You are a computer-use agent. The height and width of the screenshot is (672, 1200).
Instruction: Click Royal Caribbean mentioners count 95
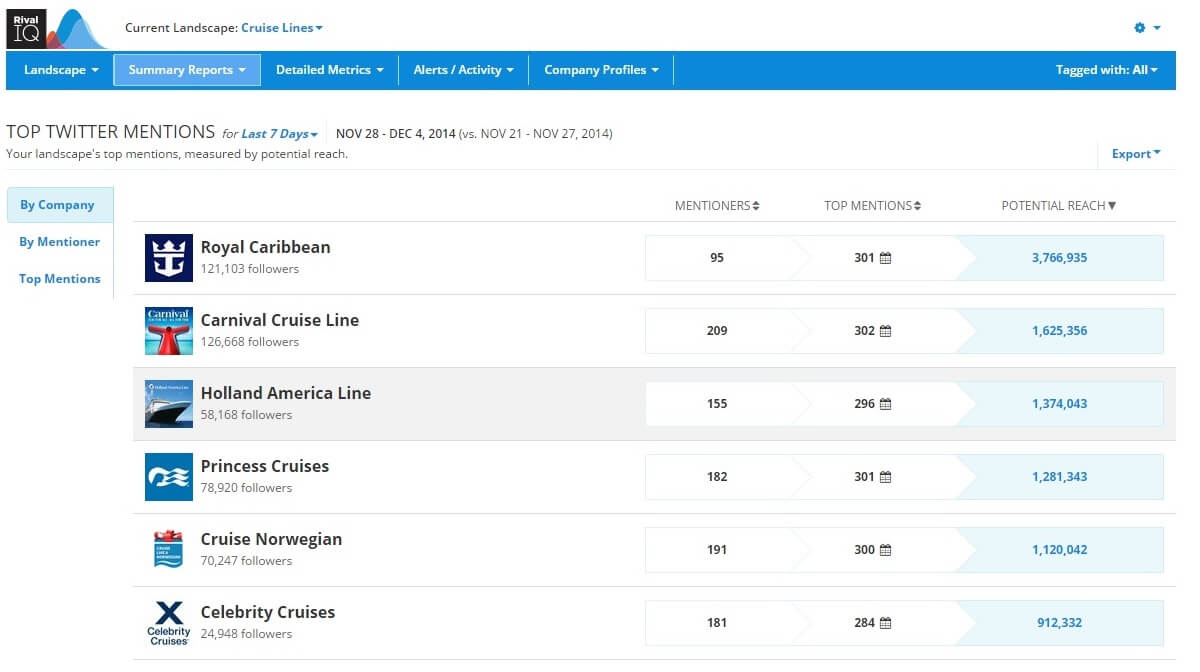[x=717, y=258]
